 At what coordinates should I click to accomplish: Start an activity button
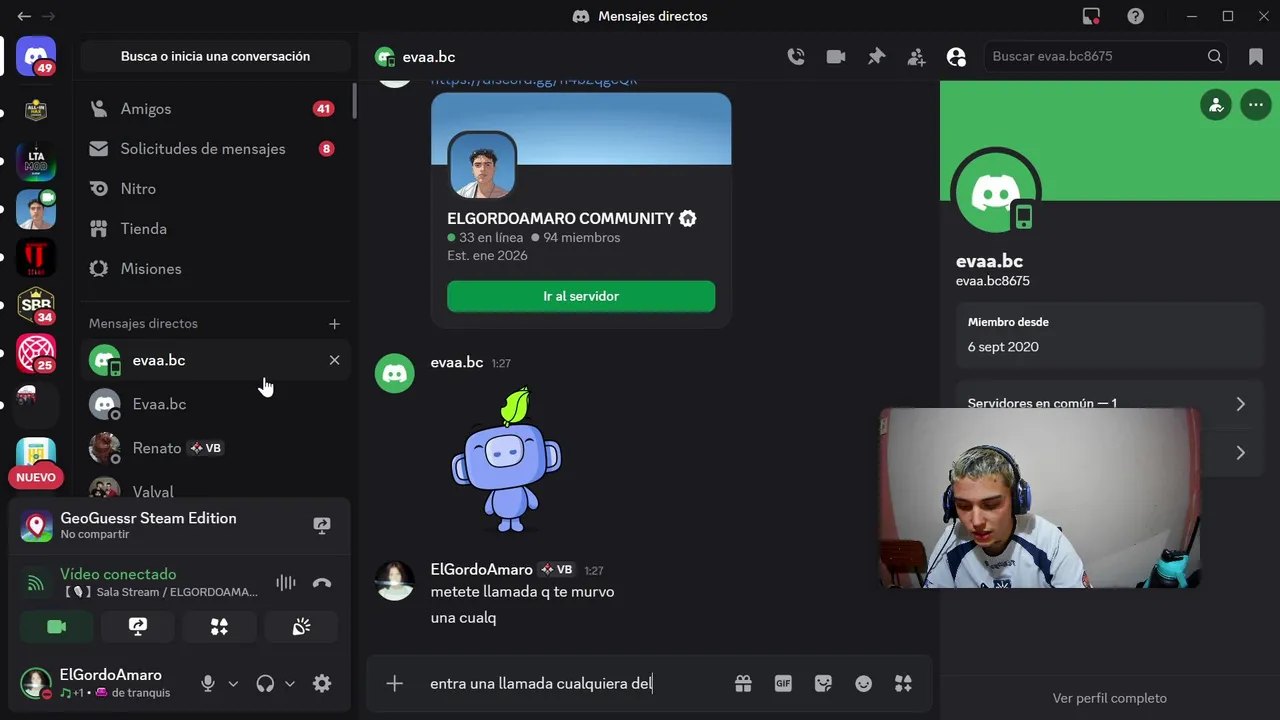coord(219,627)
